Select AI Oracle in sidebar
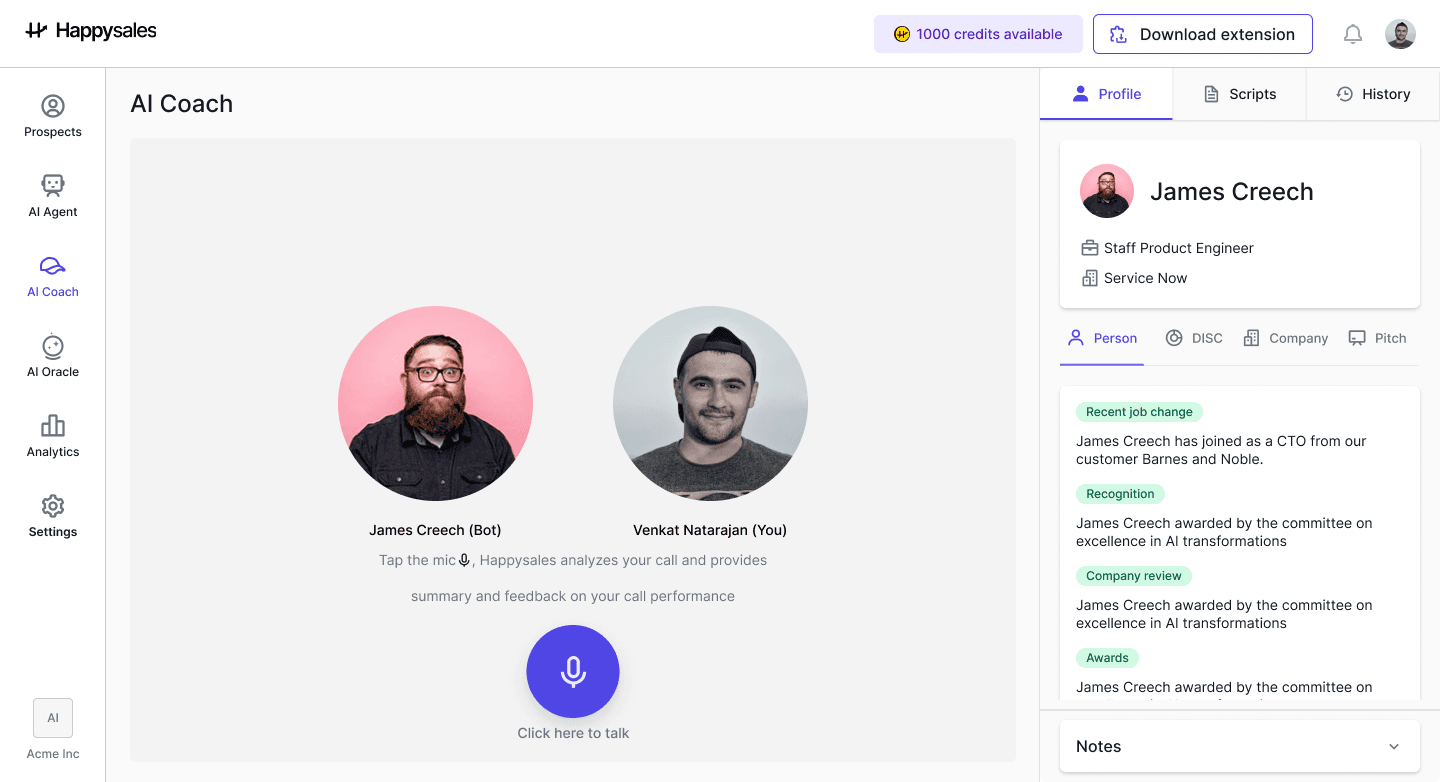Screen dimensions: 1440x782 [x=53, y=356]
